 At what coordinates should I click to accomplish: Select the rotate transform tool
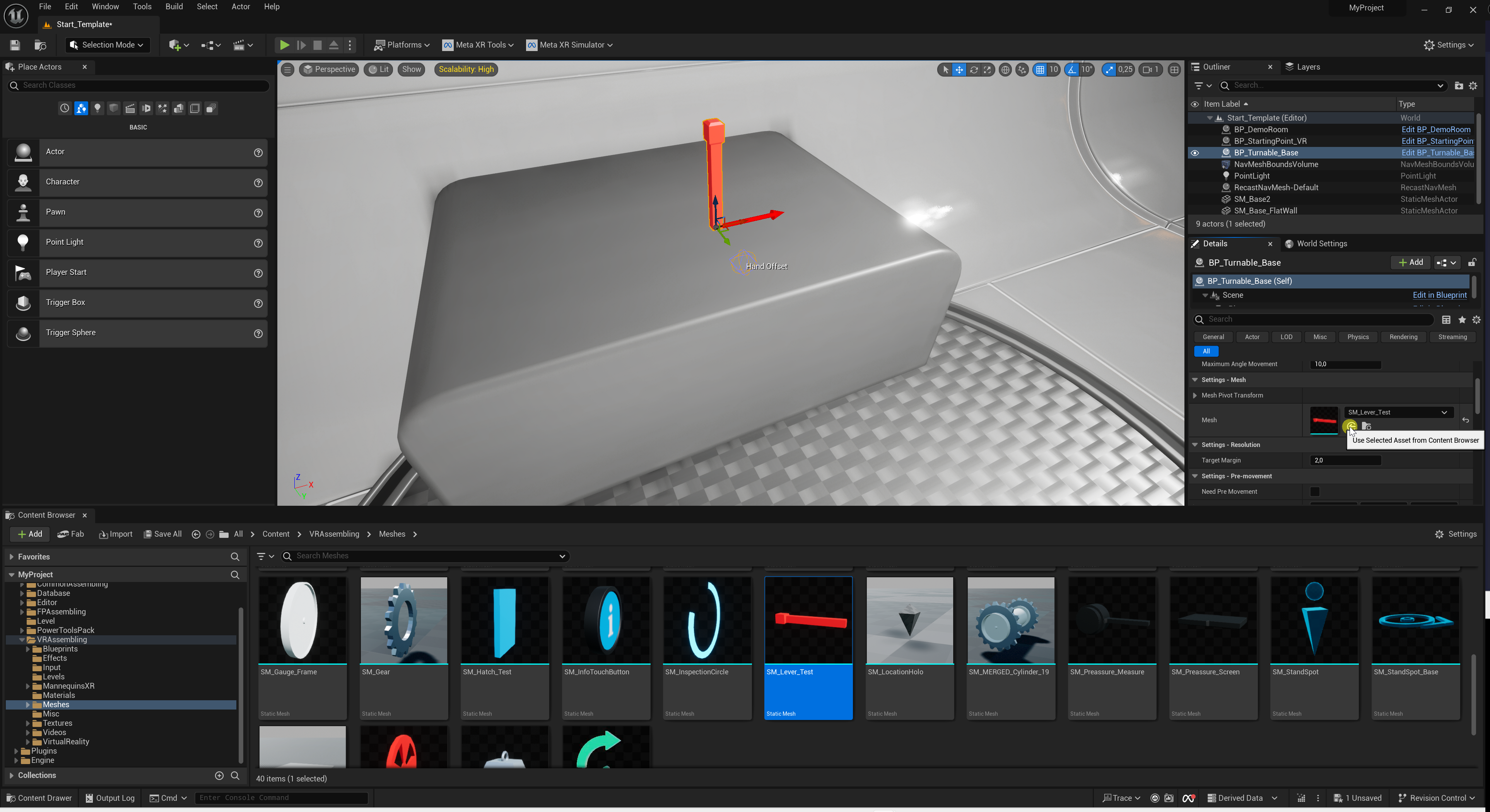pyautogui.click(x=974, y=69)
